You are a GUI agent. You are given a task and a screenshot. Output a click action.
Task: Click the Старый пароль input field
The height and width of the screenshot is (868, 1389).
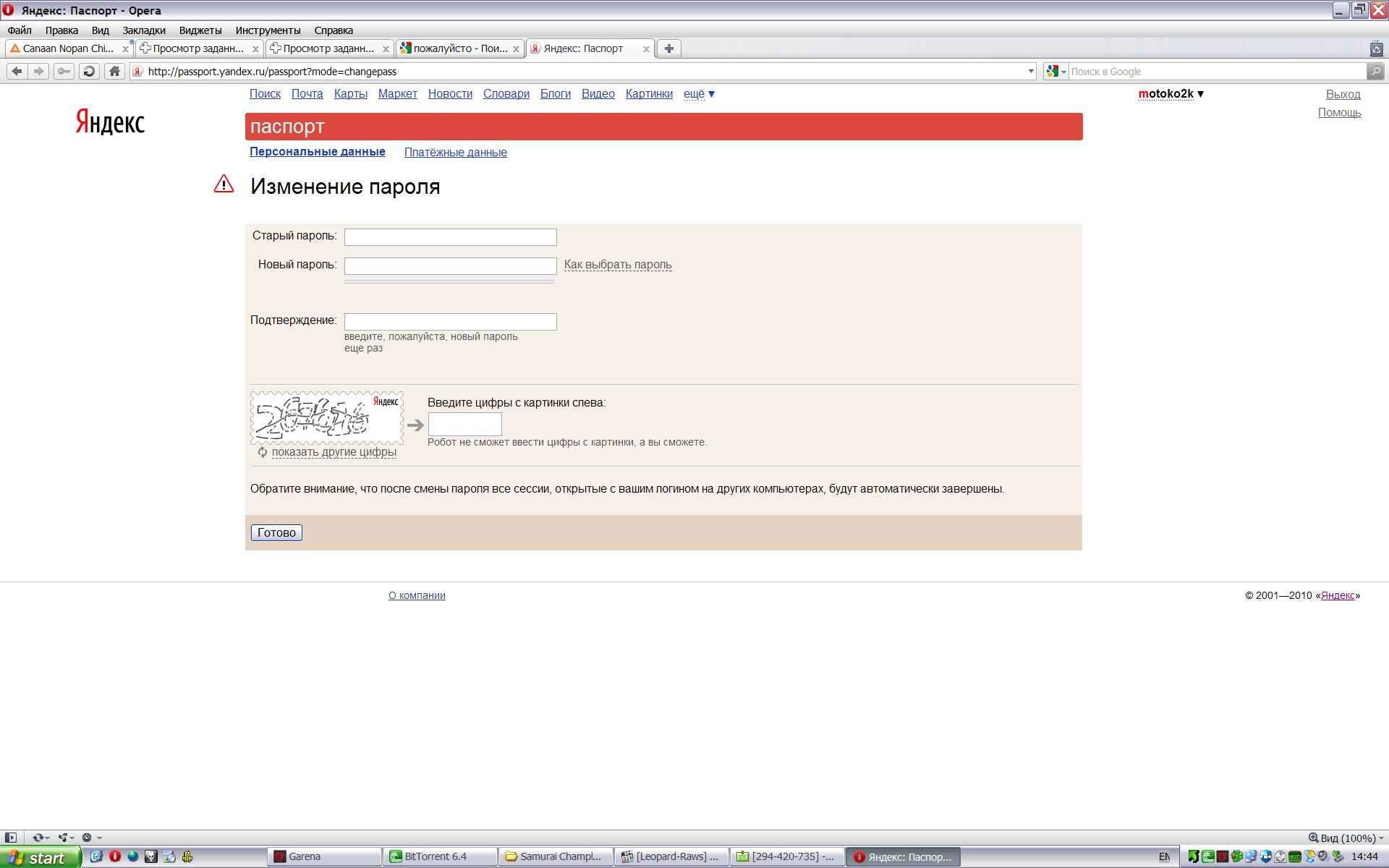click(450, 237)
